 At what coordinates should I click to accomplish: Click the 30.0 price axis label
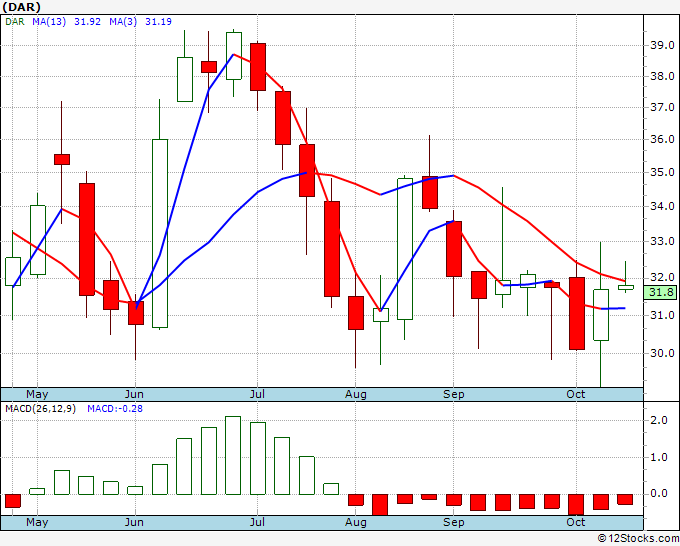pyautogui.click(x=662, y=353)
